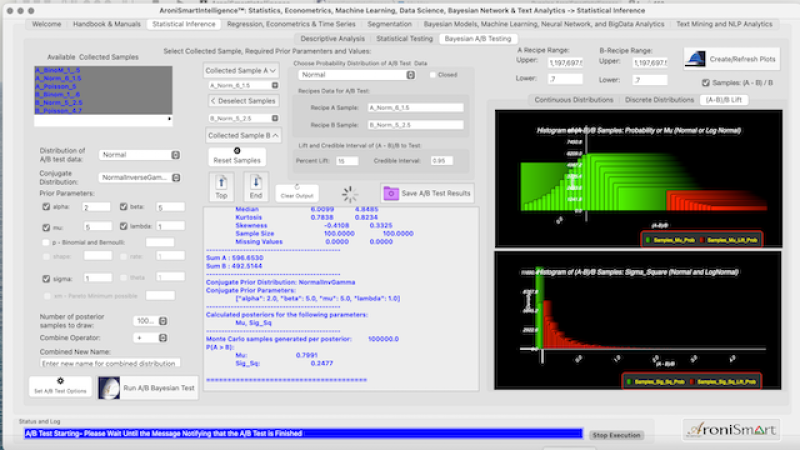Open Choose Probability Distribution Normal dropdown
Image resolution: width=800 pixels, height=450 pixels.
point(357,74)
